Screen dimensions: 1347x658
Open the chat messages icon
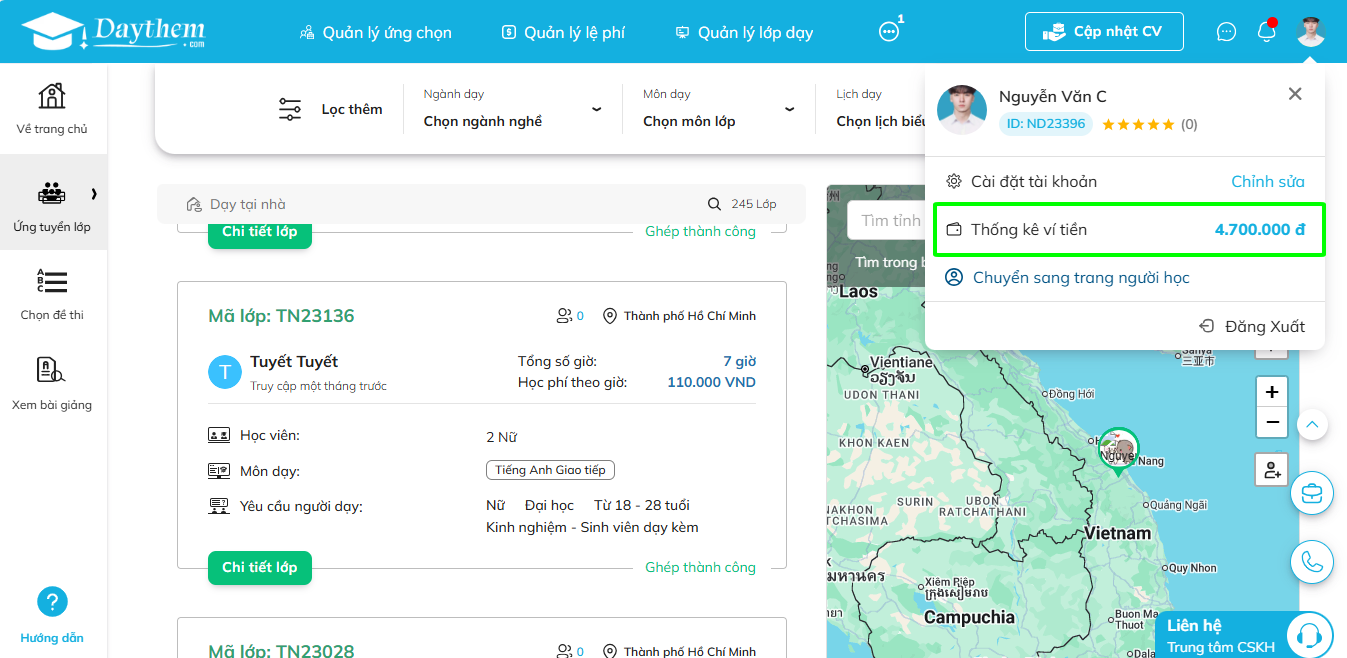point(1226,32)
